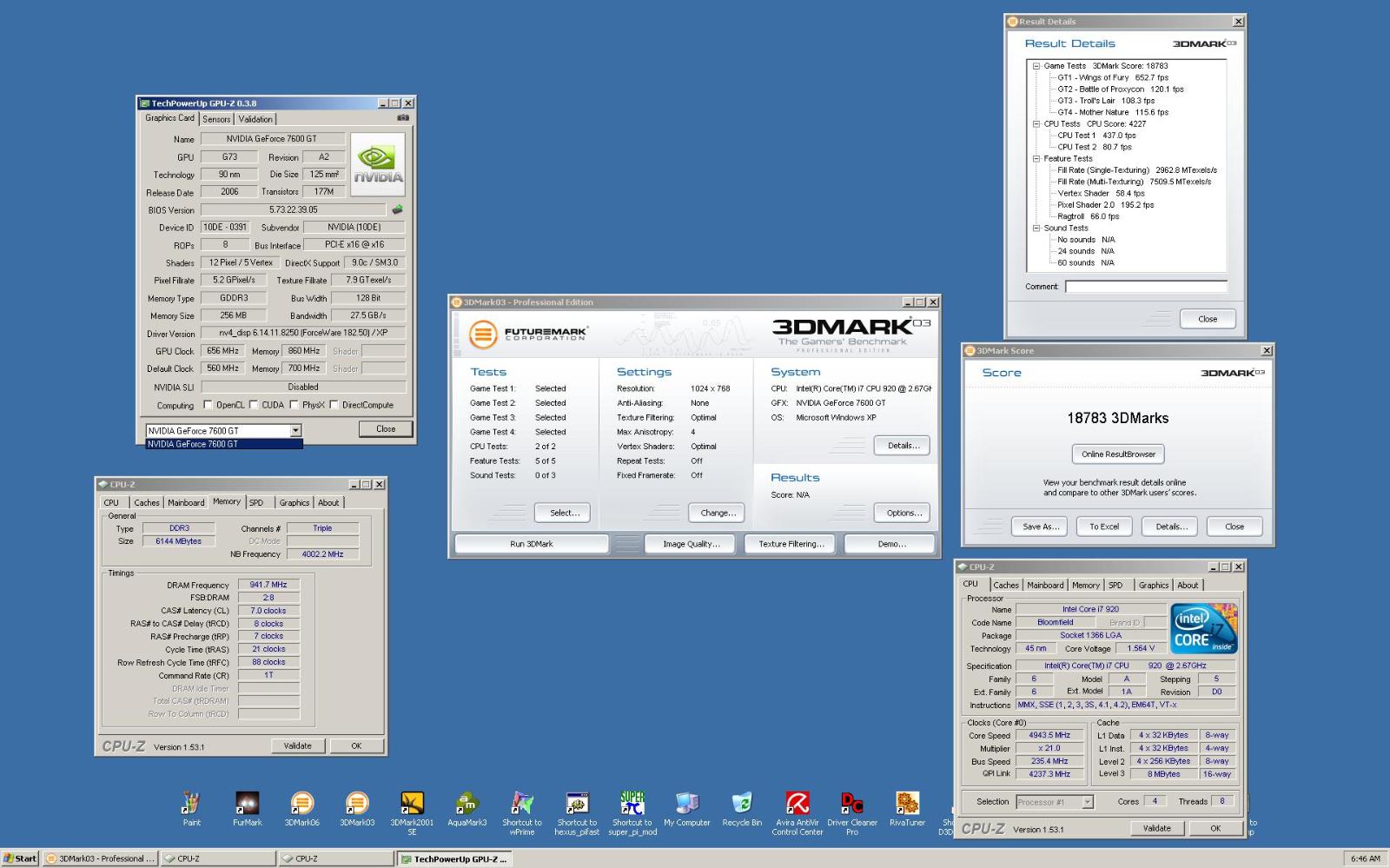Enable the CUDA checkbox in GPU-Z
This screenshot has width=1390, height=868.
[x=254, y=405]
